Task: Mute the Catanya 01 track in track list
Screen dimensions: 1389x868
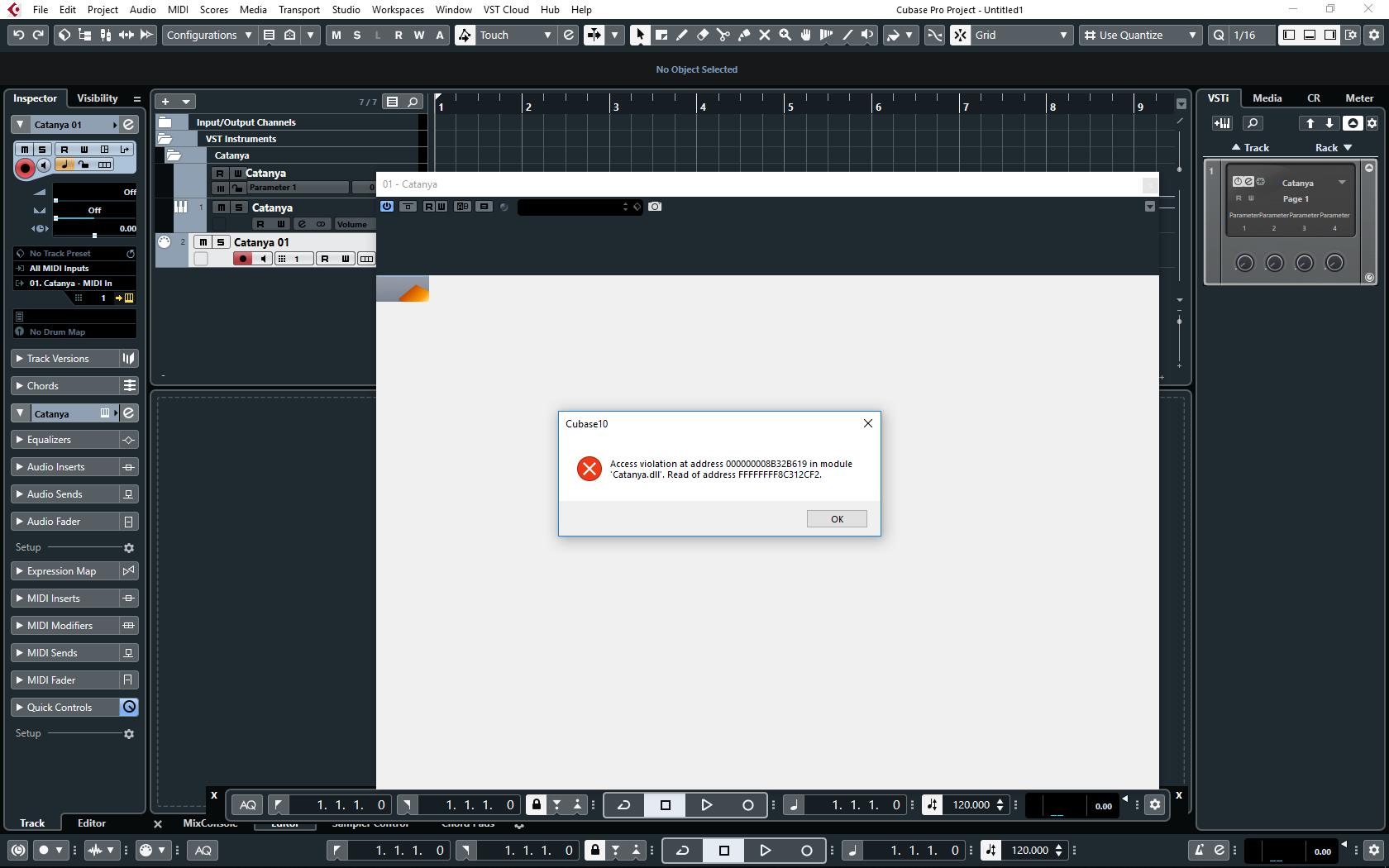Action: coord(203,242)
